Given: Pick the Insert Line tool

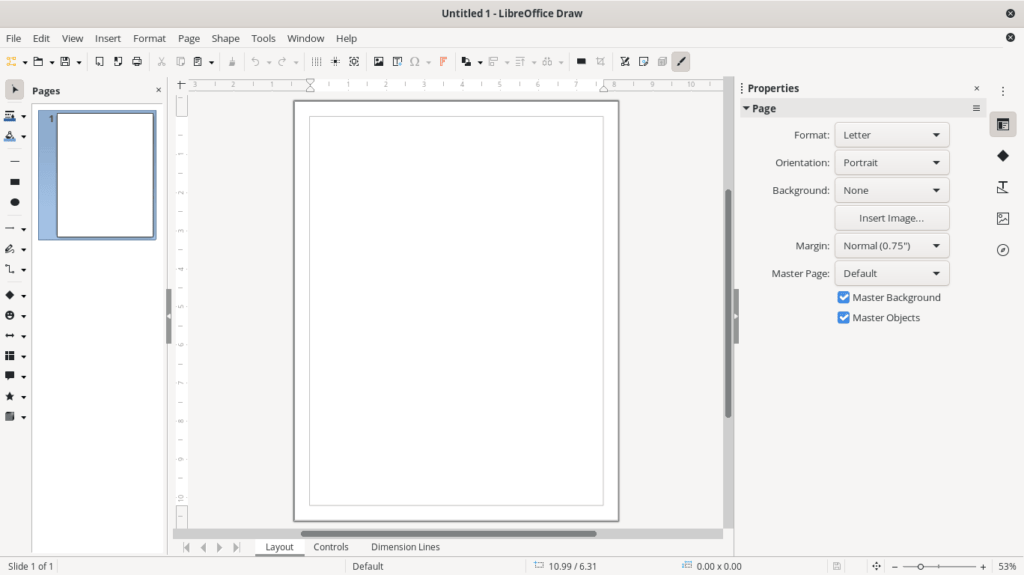Looking at the screenshot, I should click(x=14, y=160).
